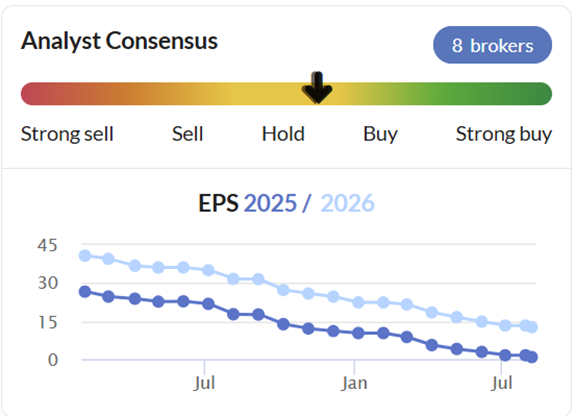This screenshot has width=575, height=416.
Task: Select the Hold rating label
Action: [x=283, y=134]
